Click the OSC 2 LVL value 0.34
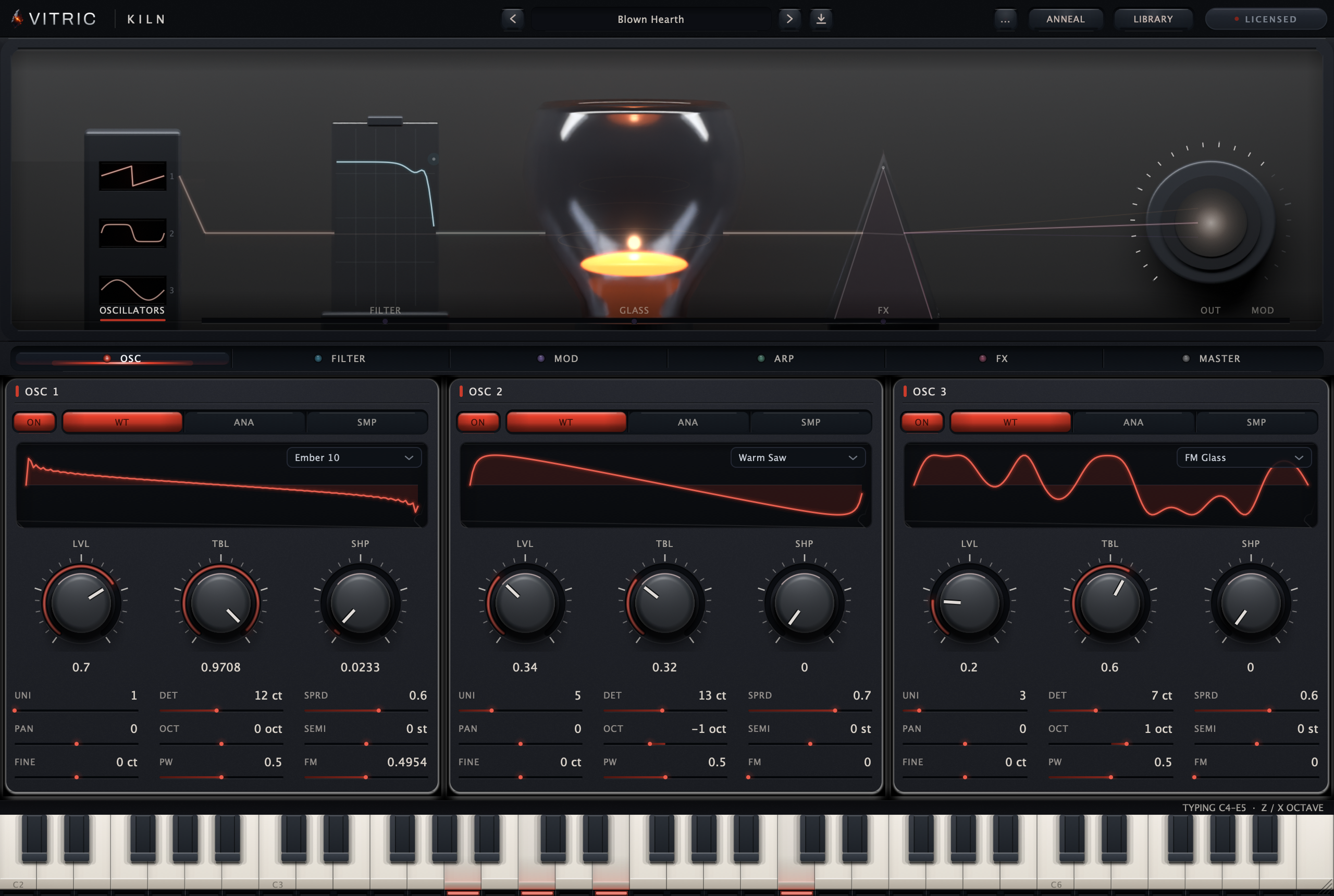Viewport: 1334px width, 896px height. pos(525,667)
